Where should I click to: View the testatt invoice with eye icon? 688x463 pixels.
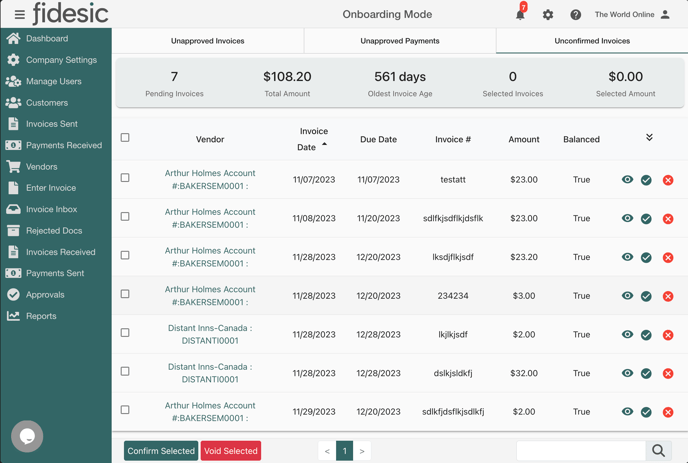coord(627,179)
